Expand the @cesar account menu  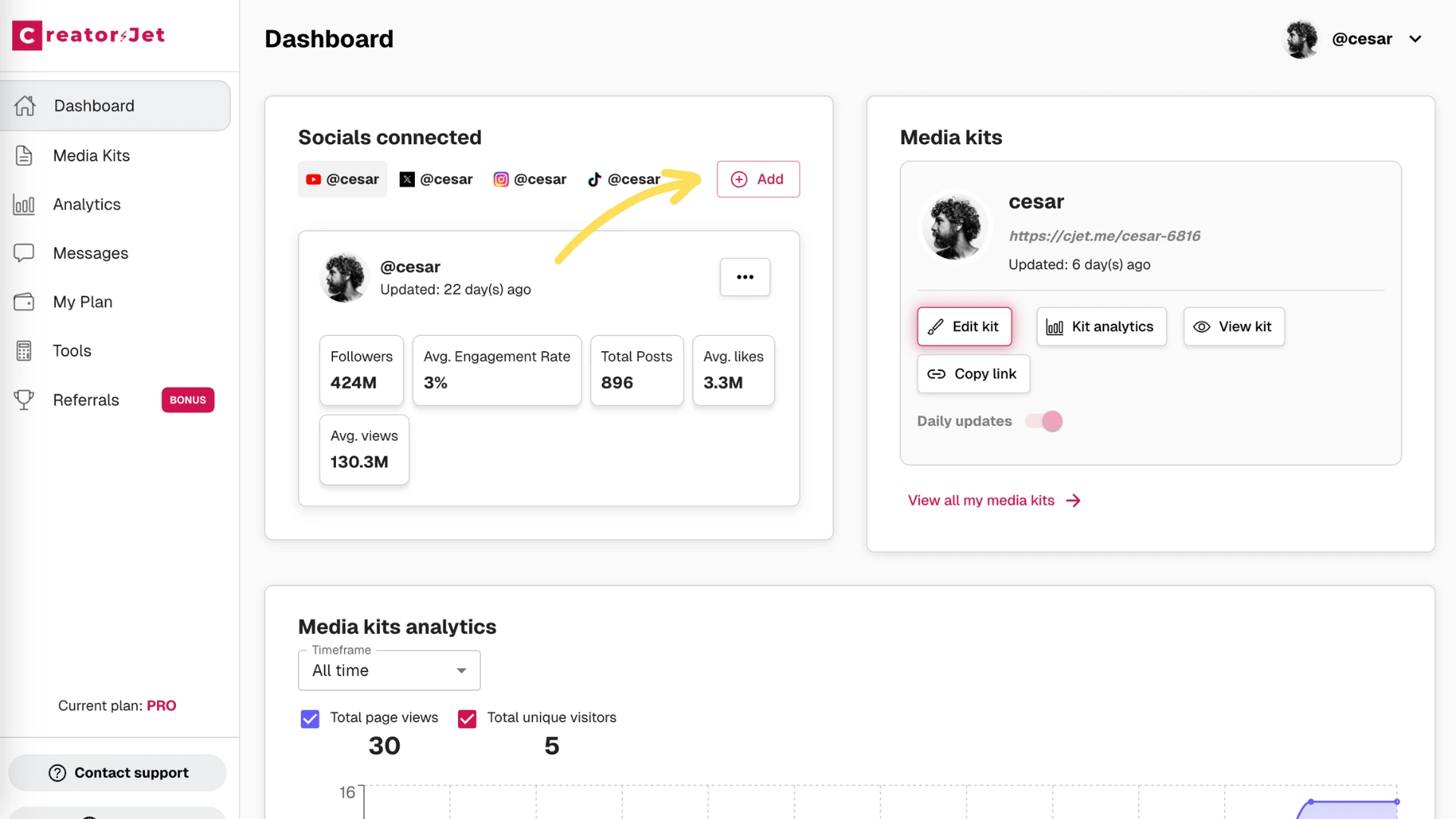pos(1417,39)
